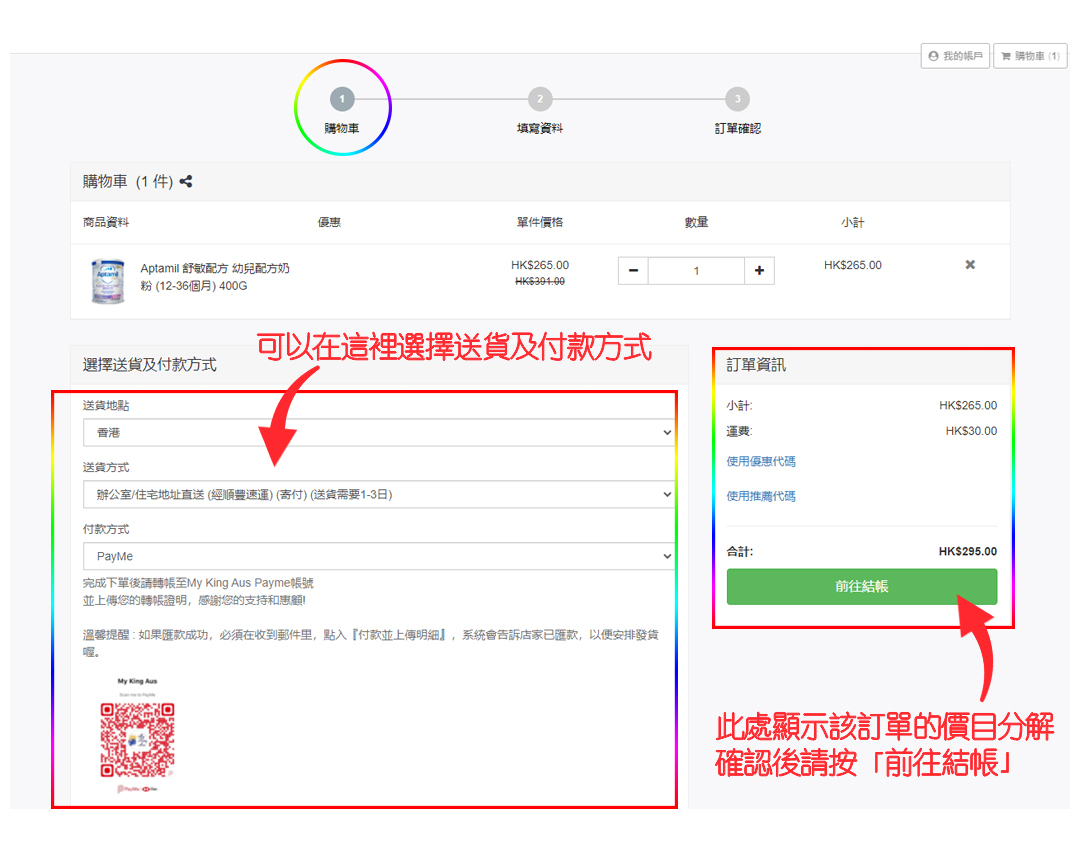Open the 購物車 cart button at top
This screenshot has width=1080, height=850.
1030,56
